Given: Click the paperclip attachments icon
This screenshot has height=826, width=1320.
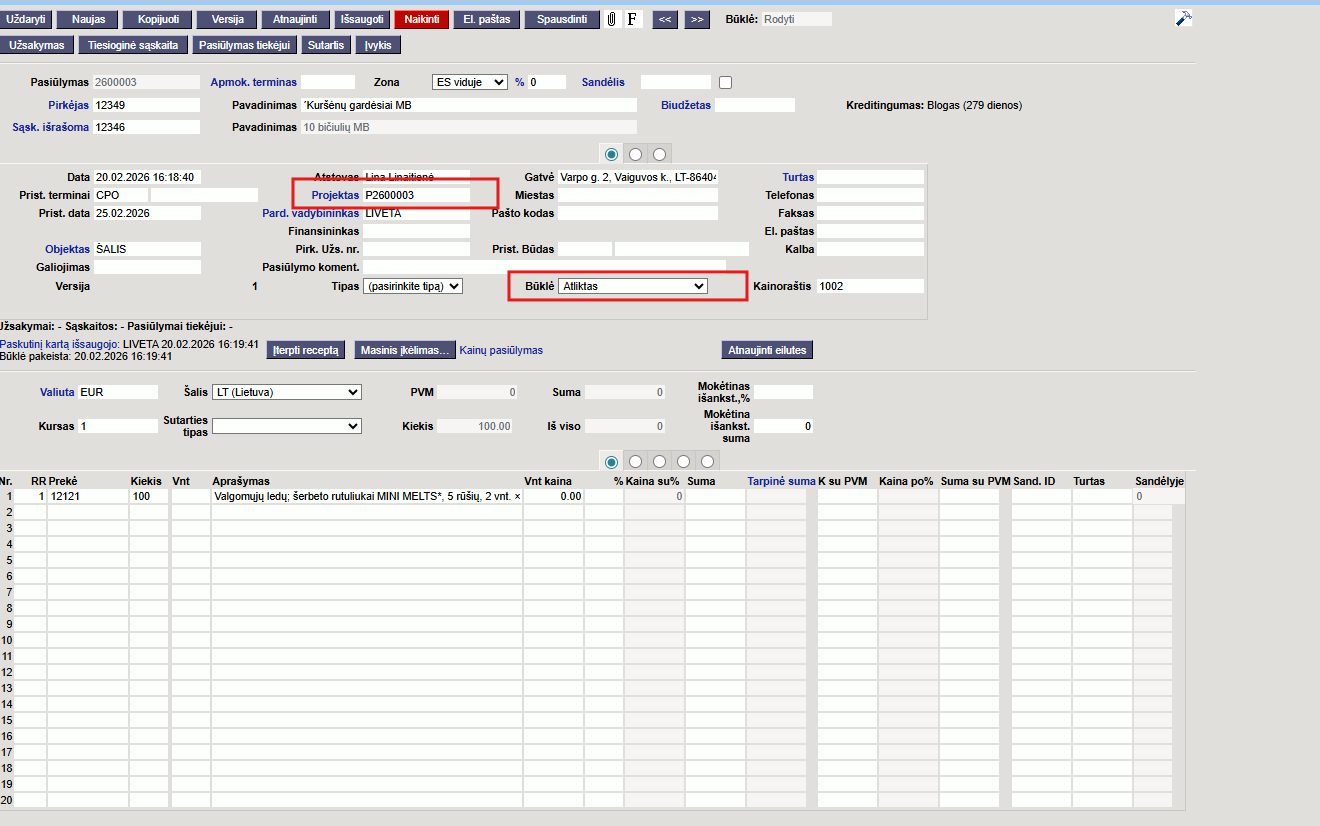Looking at the screenshot, I should (611, 19).
